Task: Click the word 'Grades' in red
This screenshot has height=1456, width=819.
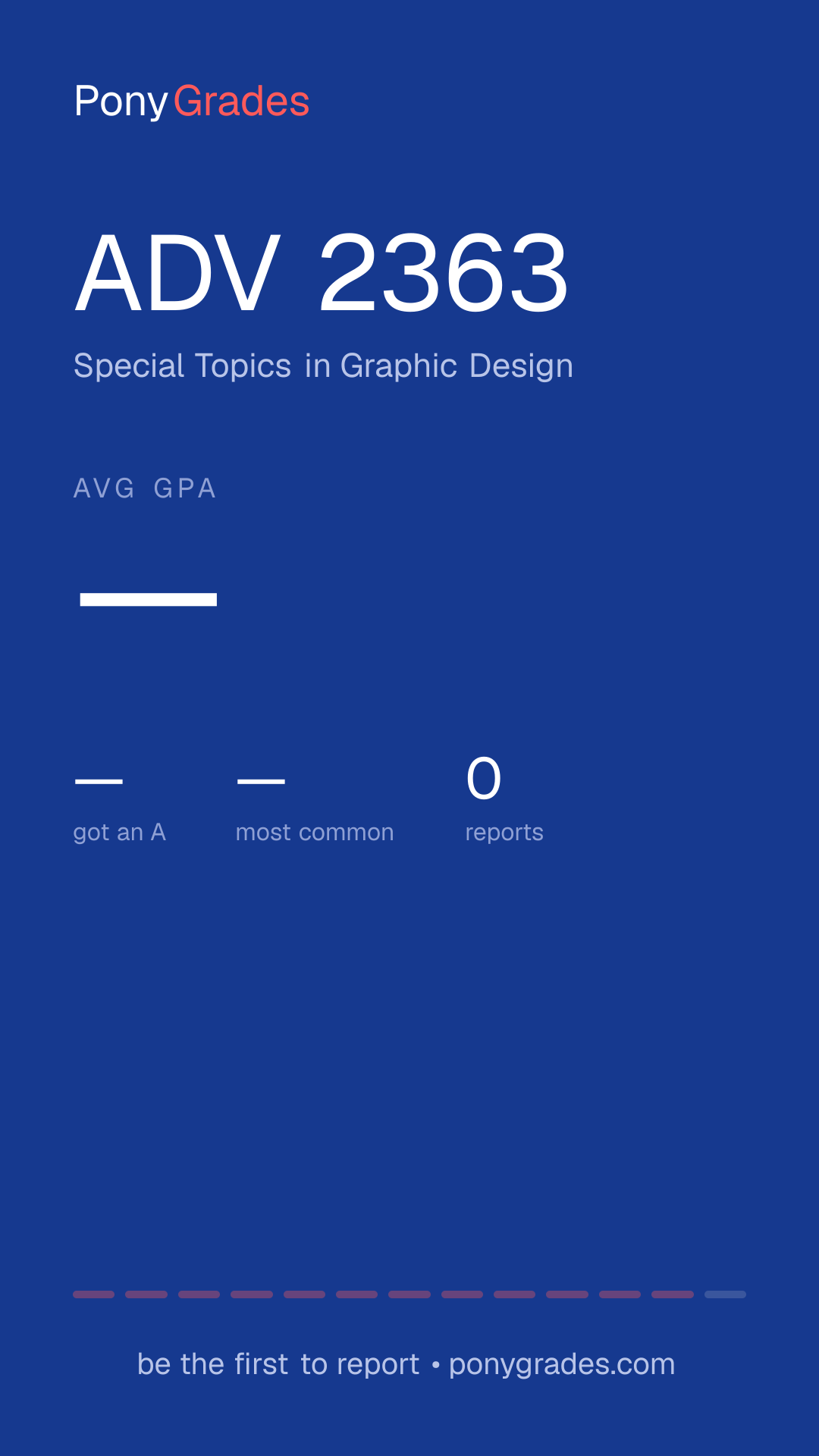Action: click(x=241, y=102)
